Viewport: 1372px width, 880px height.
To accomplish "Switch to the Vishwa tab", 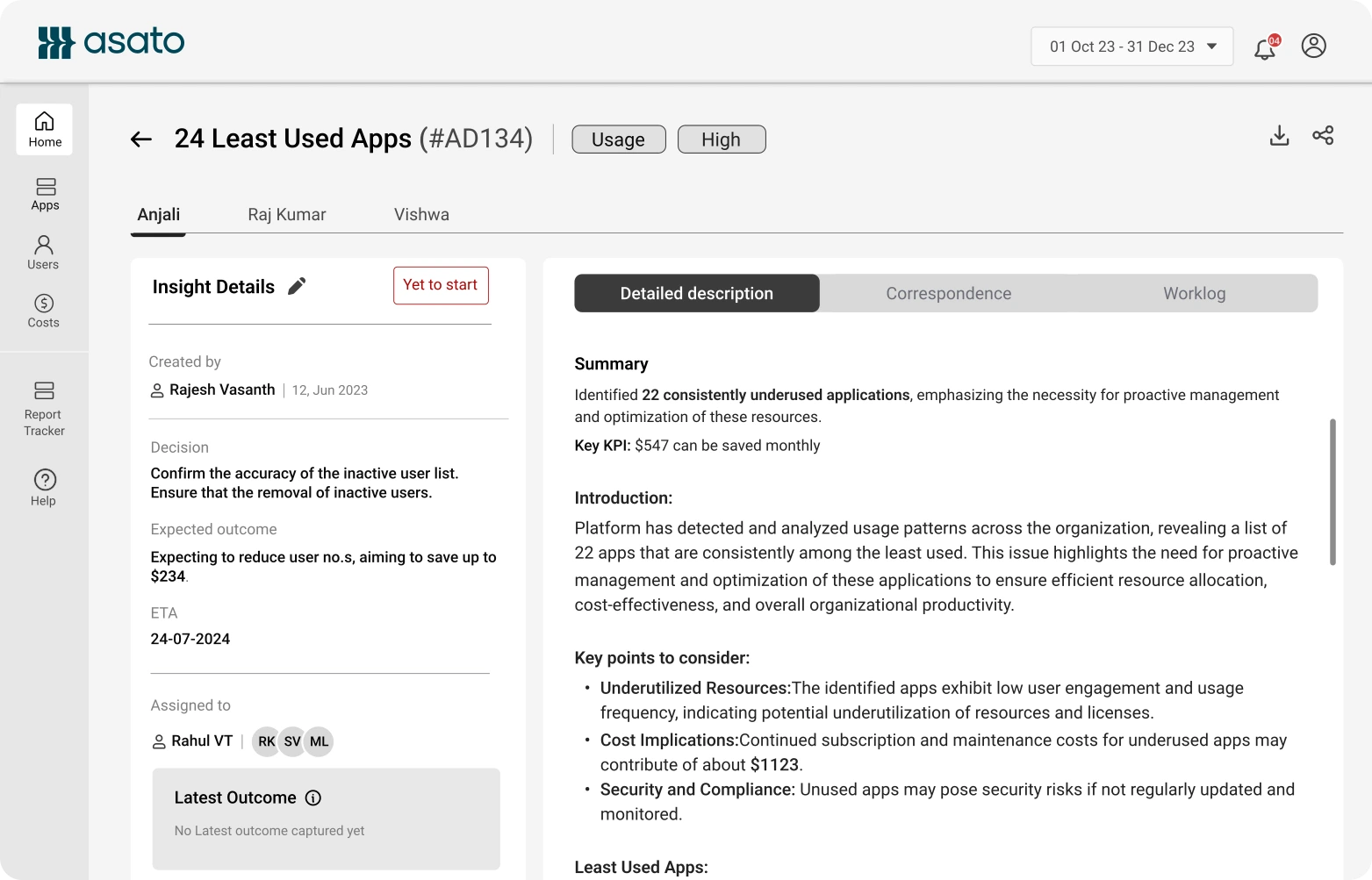I will (421, 215).
